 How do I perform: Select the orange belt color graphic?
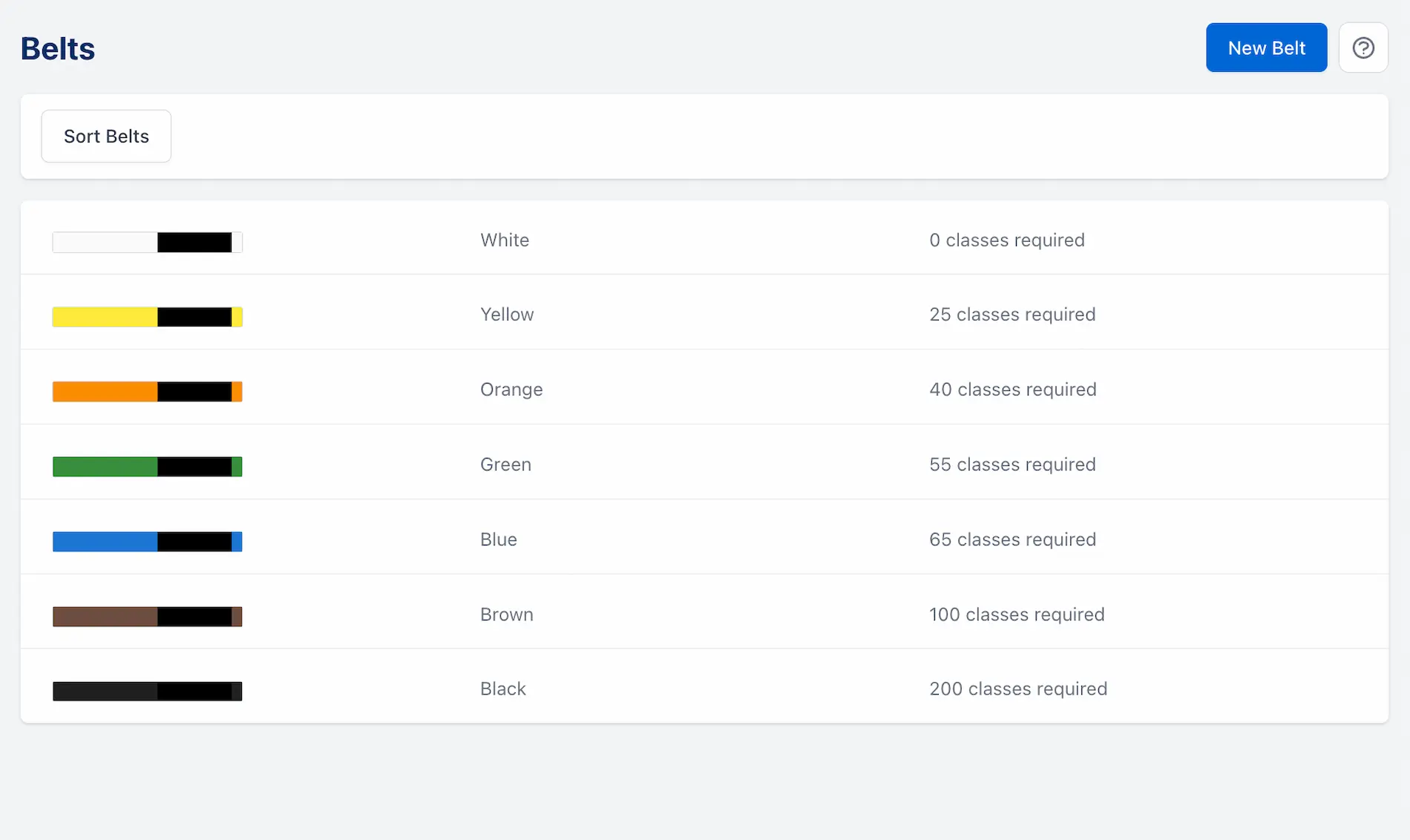pyautogui.click(x=147, y=391)
